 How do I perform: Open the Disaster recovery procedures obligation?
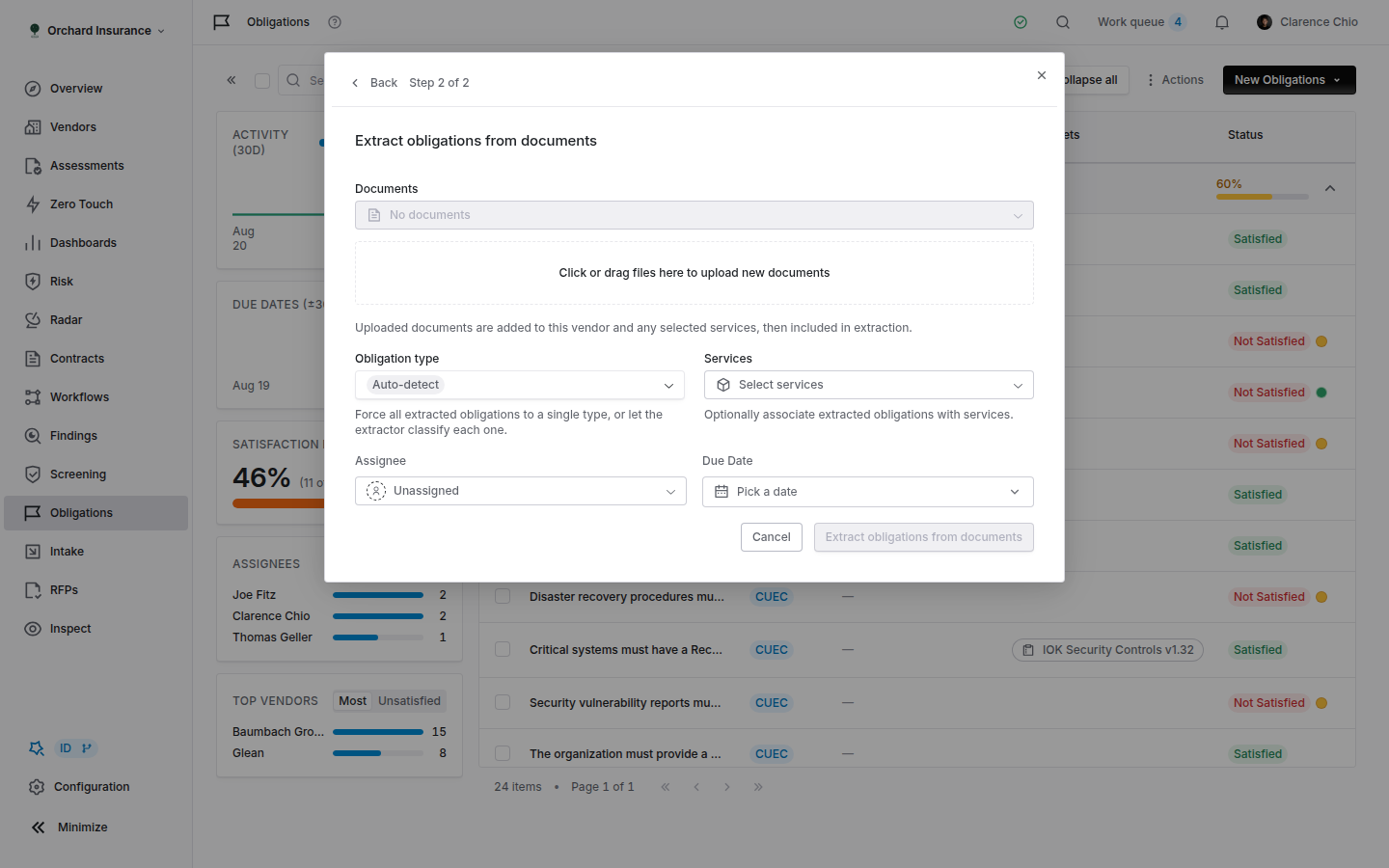(x=627, y=597)
